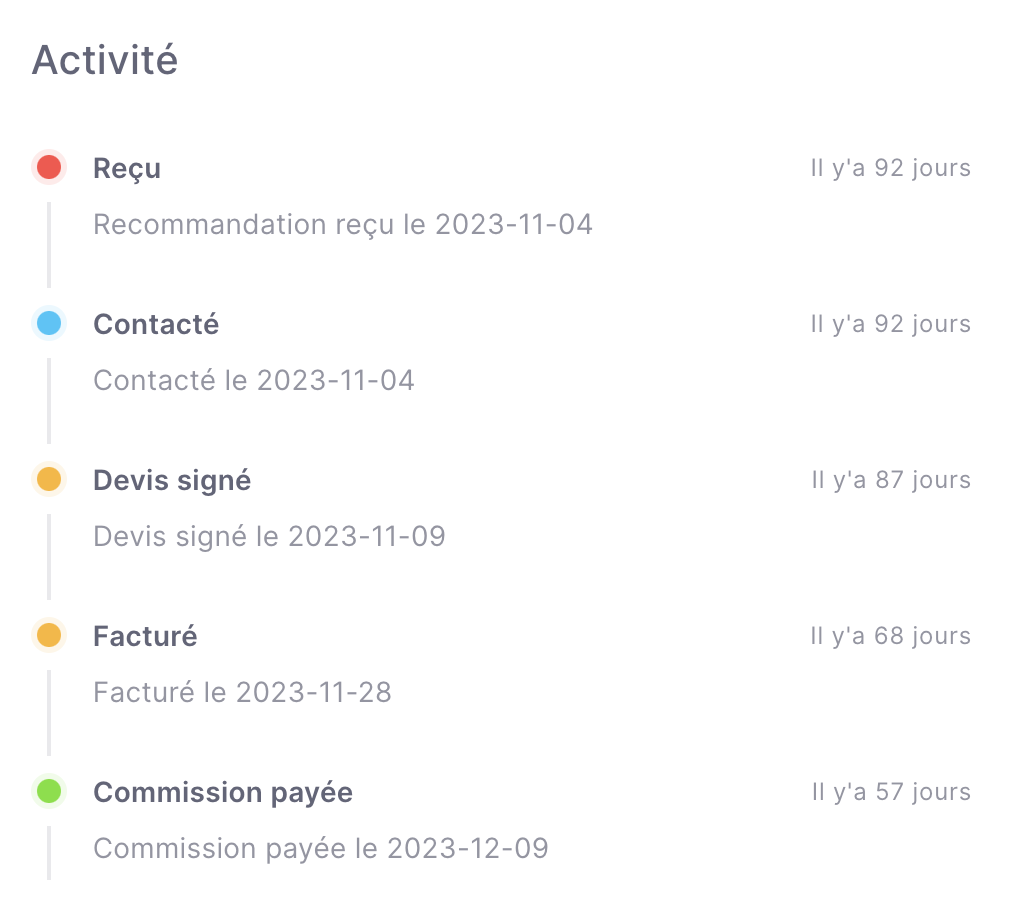Click the blue Contacté status dot
Image resolution: width=1030 pixels, height=906 pixels.
point(49,323)
